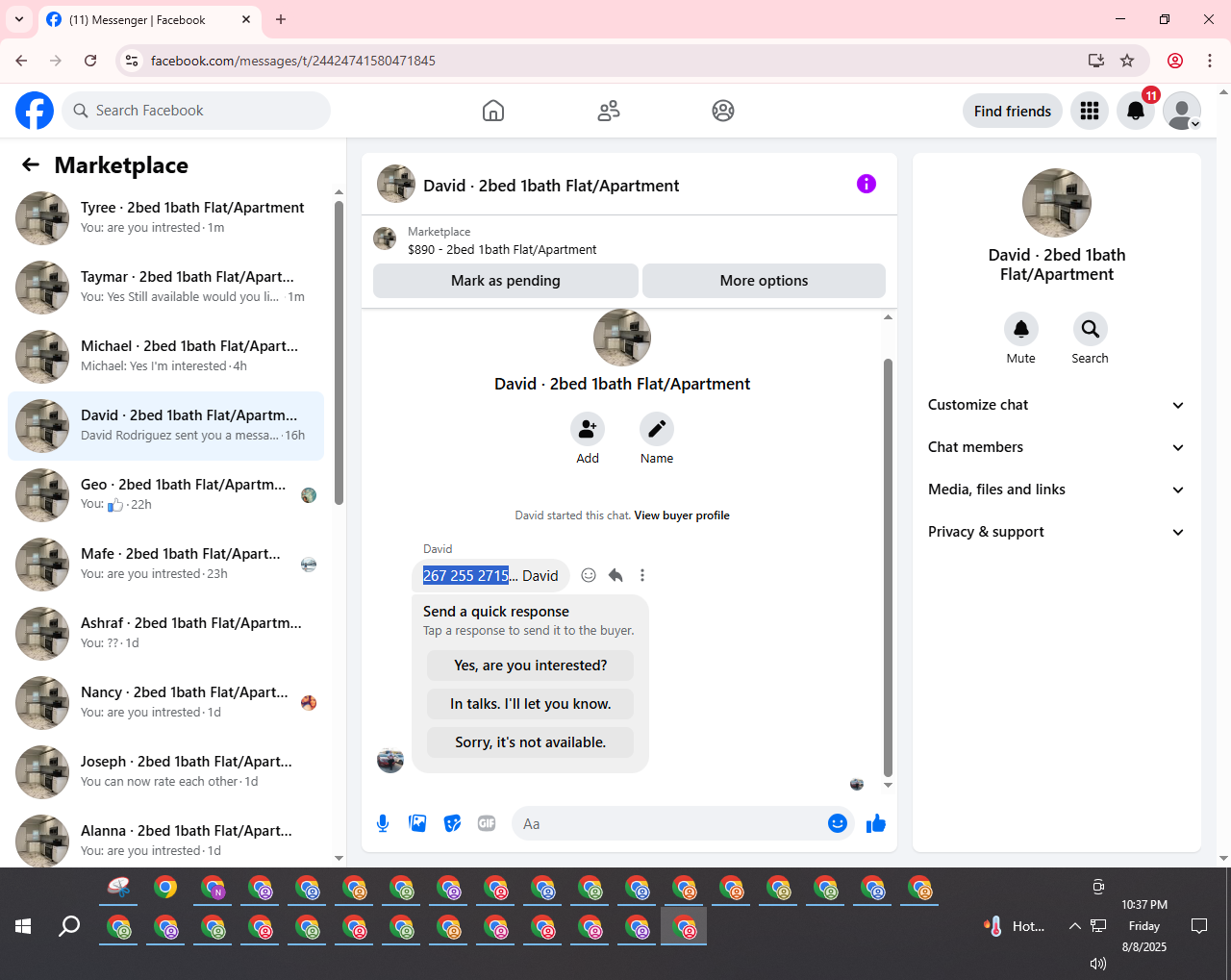Choose a sticker from the sticker icon

(x=452, y=823)
